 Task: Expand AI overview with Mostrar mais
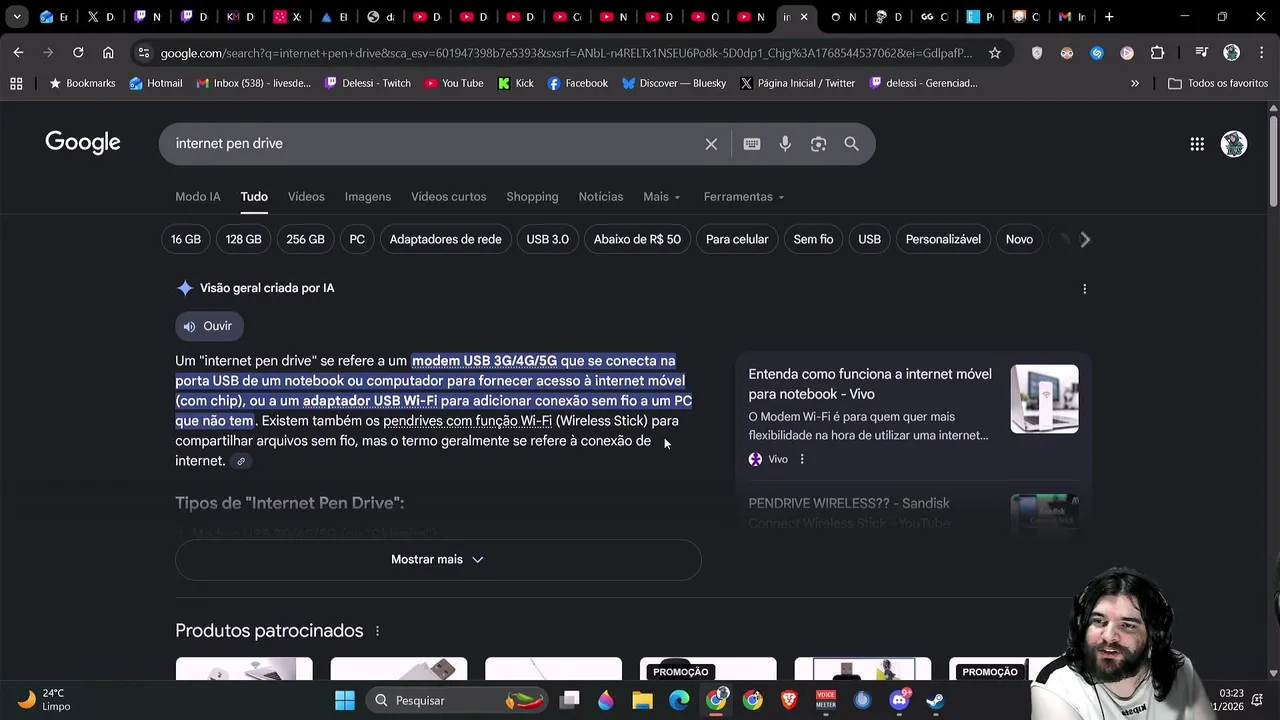[x=438, y=560]
